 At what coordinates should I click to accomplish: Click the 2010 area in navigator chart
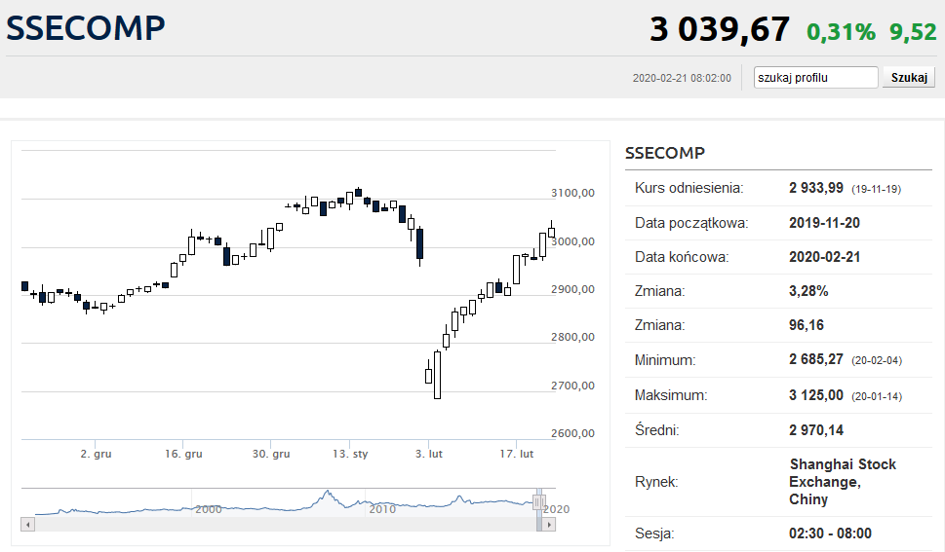click(382, 508)
